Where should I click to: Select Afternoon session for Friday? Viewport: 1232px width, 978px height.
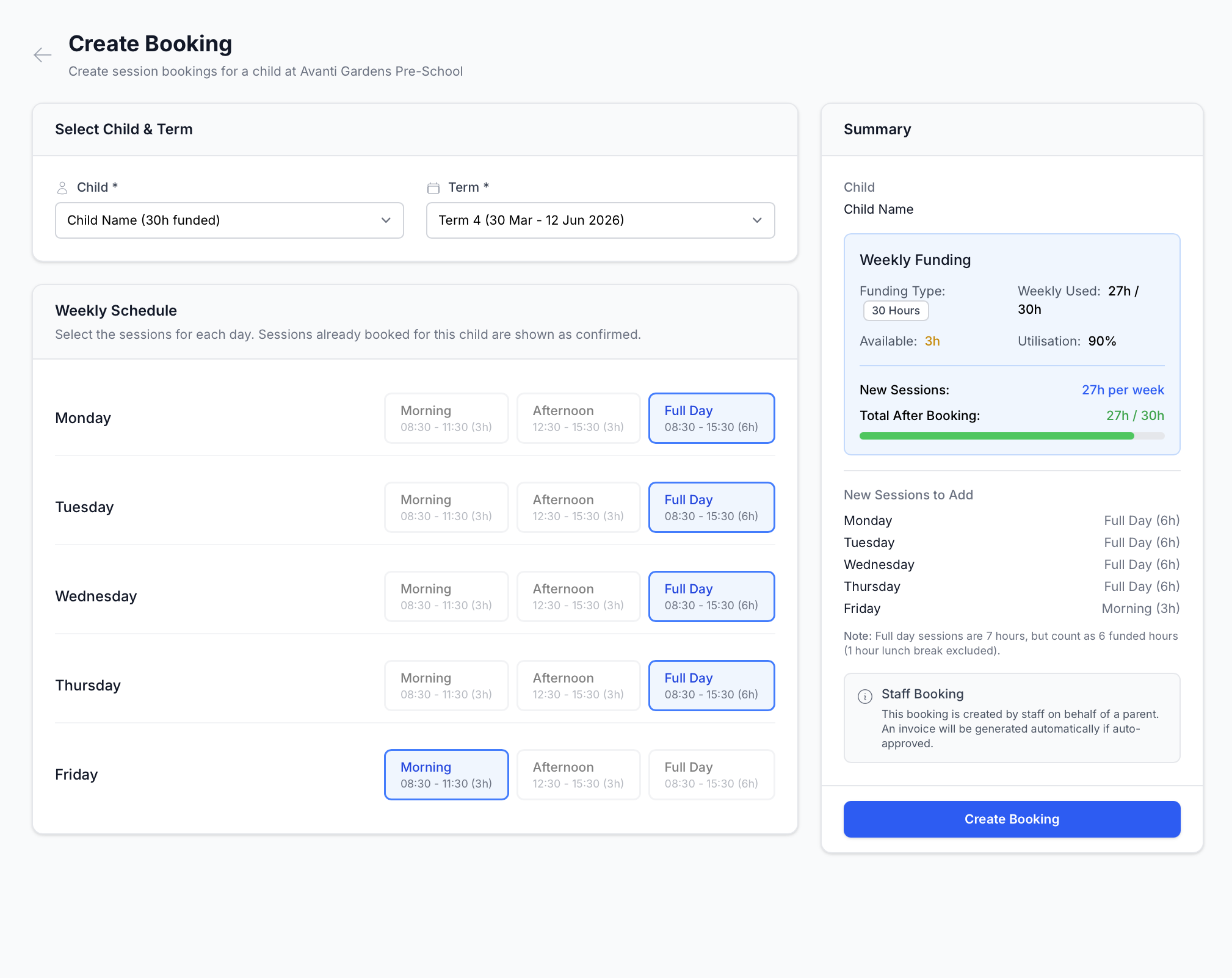coord(578,774)
